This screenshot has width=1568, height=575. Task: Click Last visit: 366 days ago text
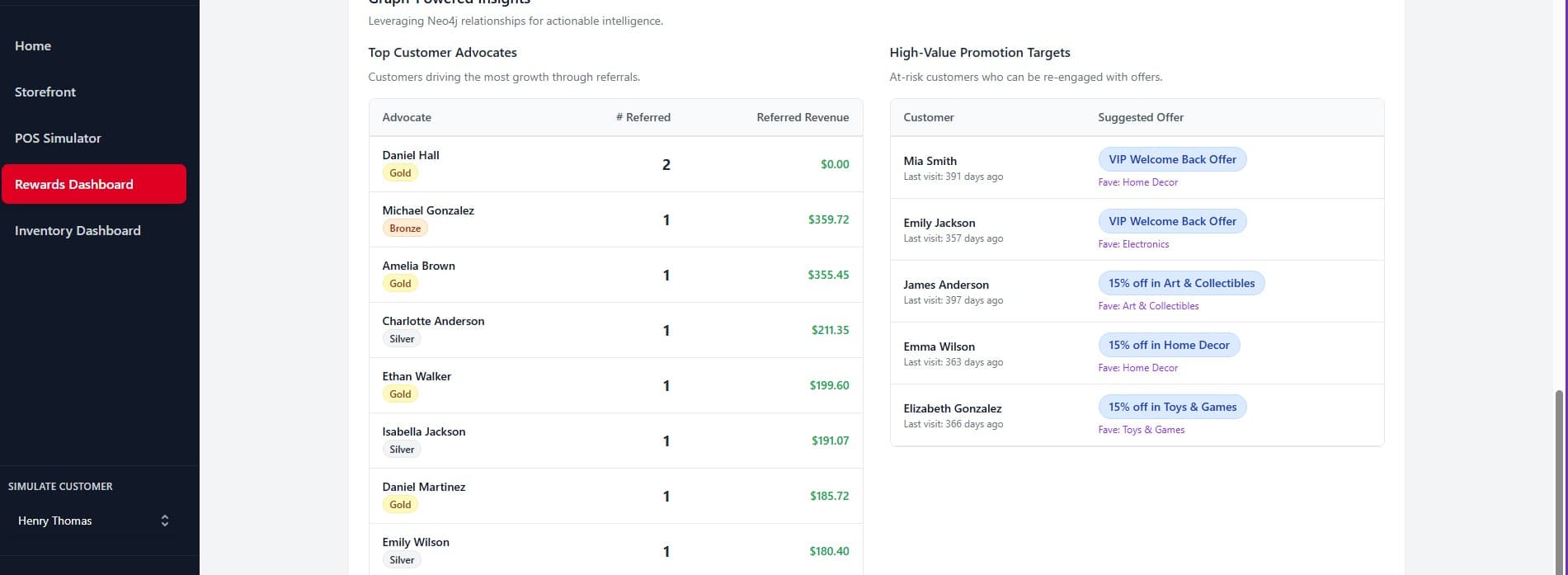(x=953, y=424)
